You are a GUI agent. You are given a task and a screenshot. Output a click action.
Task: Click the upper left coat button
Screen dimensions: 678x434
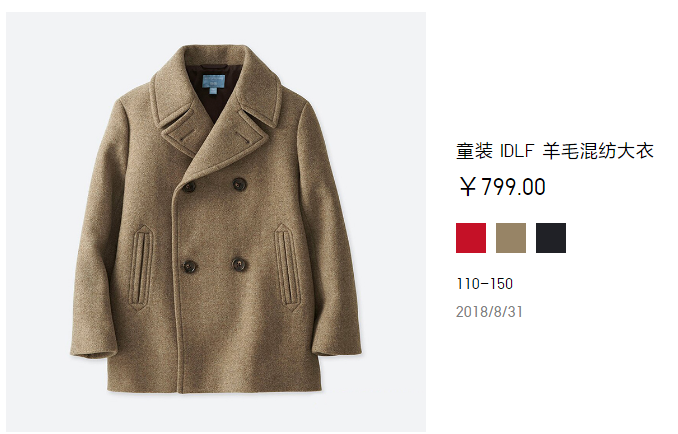pyautogui.click(x=189, y=187)
